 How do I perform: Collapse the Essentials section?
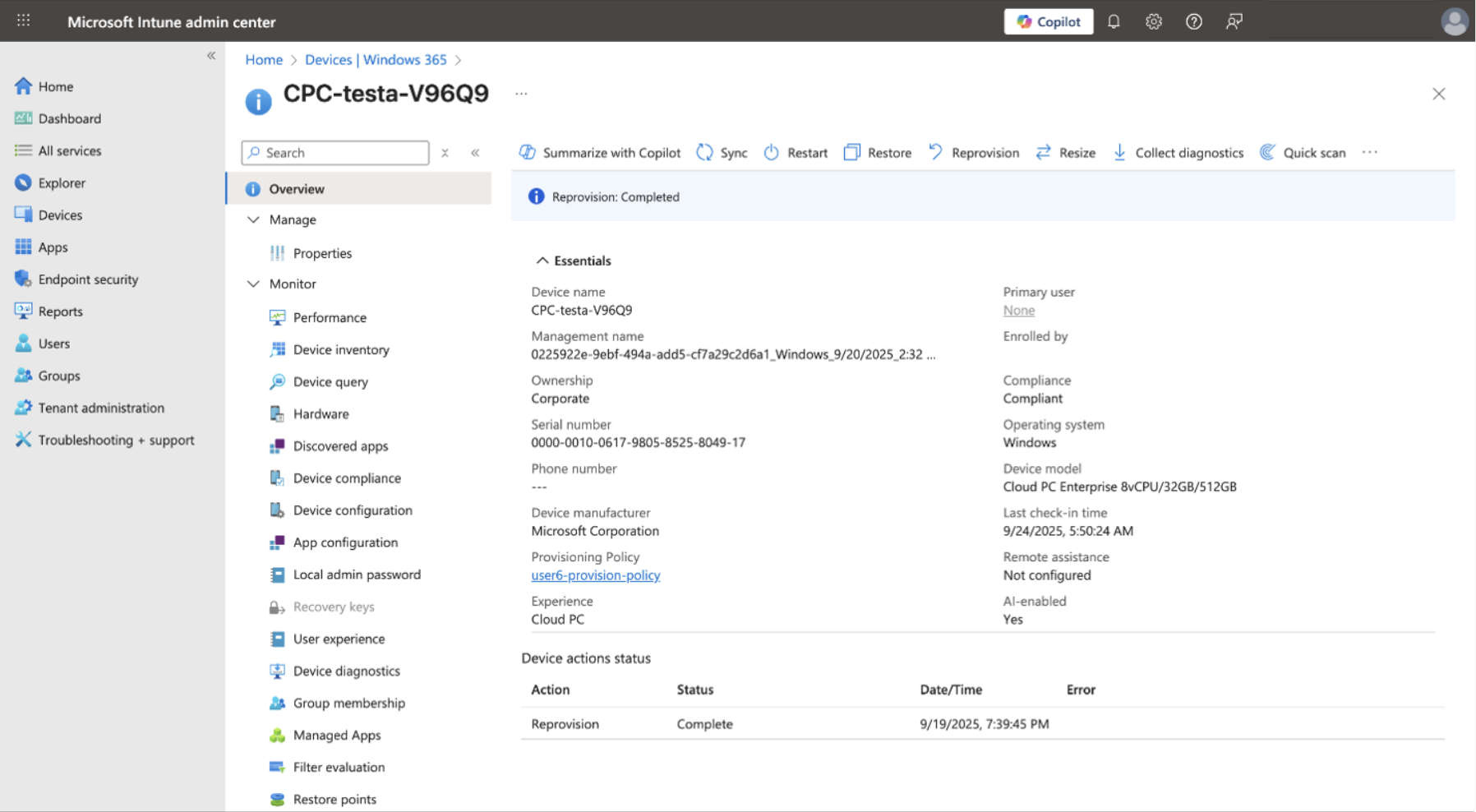point(542,260)
